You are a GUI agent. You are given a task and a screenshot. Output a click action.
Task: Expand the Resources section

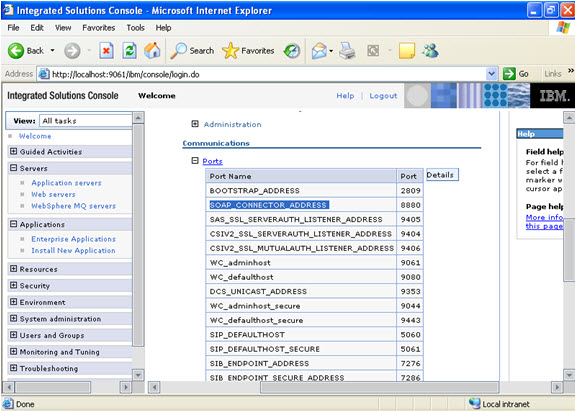pos(14,269)
